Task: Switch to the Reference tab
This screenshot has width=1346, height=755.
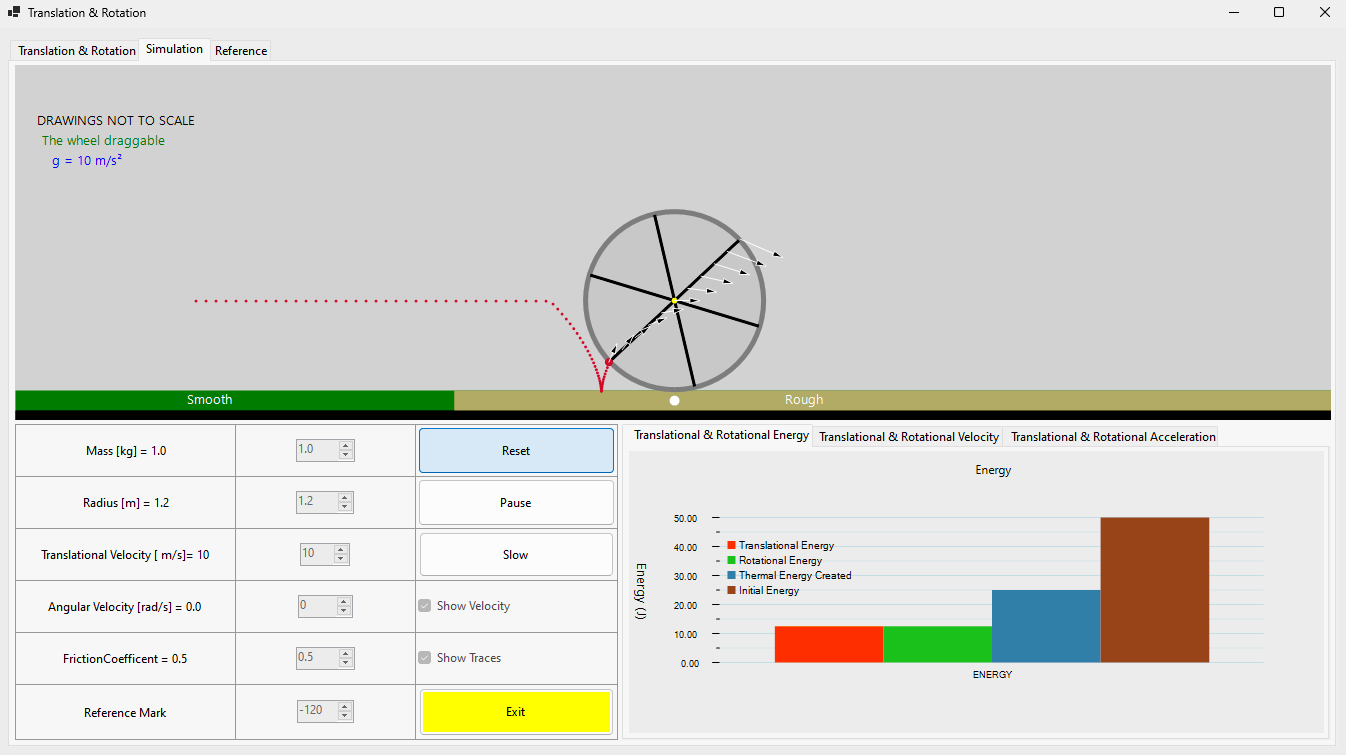Action: tap(241, 50)
